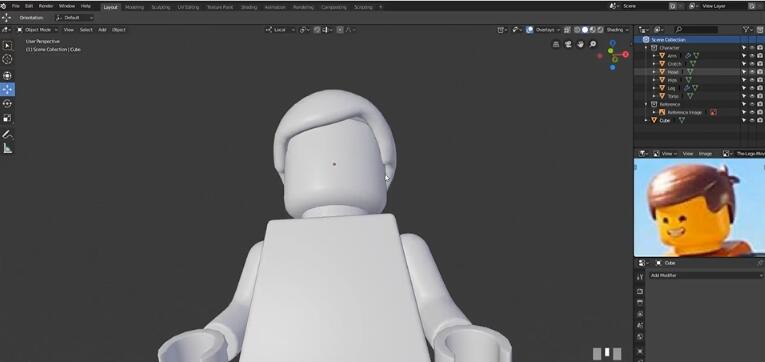Open the File menu

(x=16, y=6)
